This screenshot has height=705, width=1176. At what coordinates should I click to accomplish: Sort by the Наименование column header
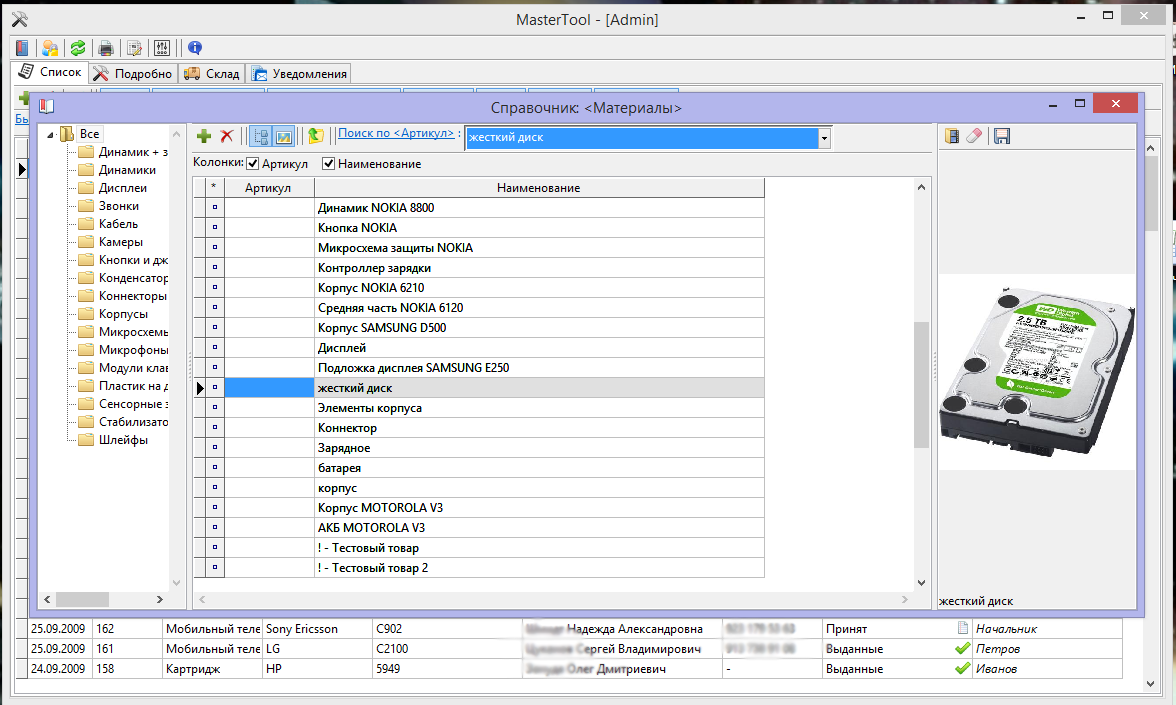[x=538, y=188]
